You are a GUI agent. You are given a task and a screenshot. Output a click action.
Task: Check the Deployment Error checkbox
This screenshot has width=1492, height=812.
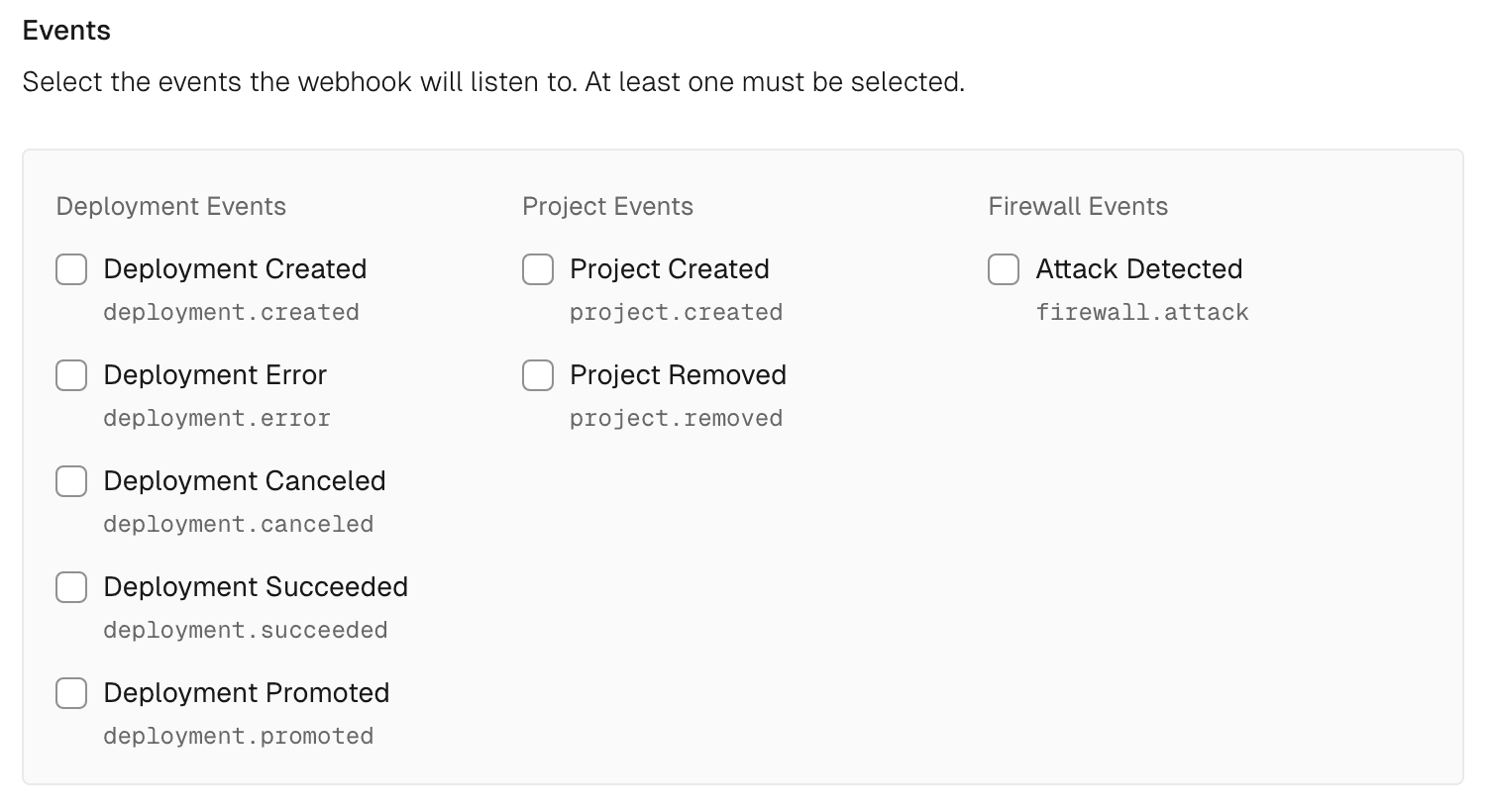pos(70,375)
